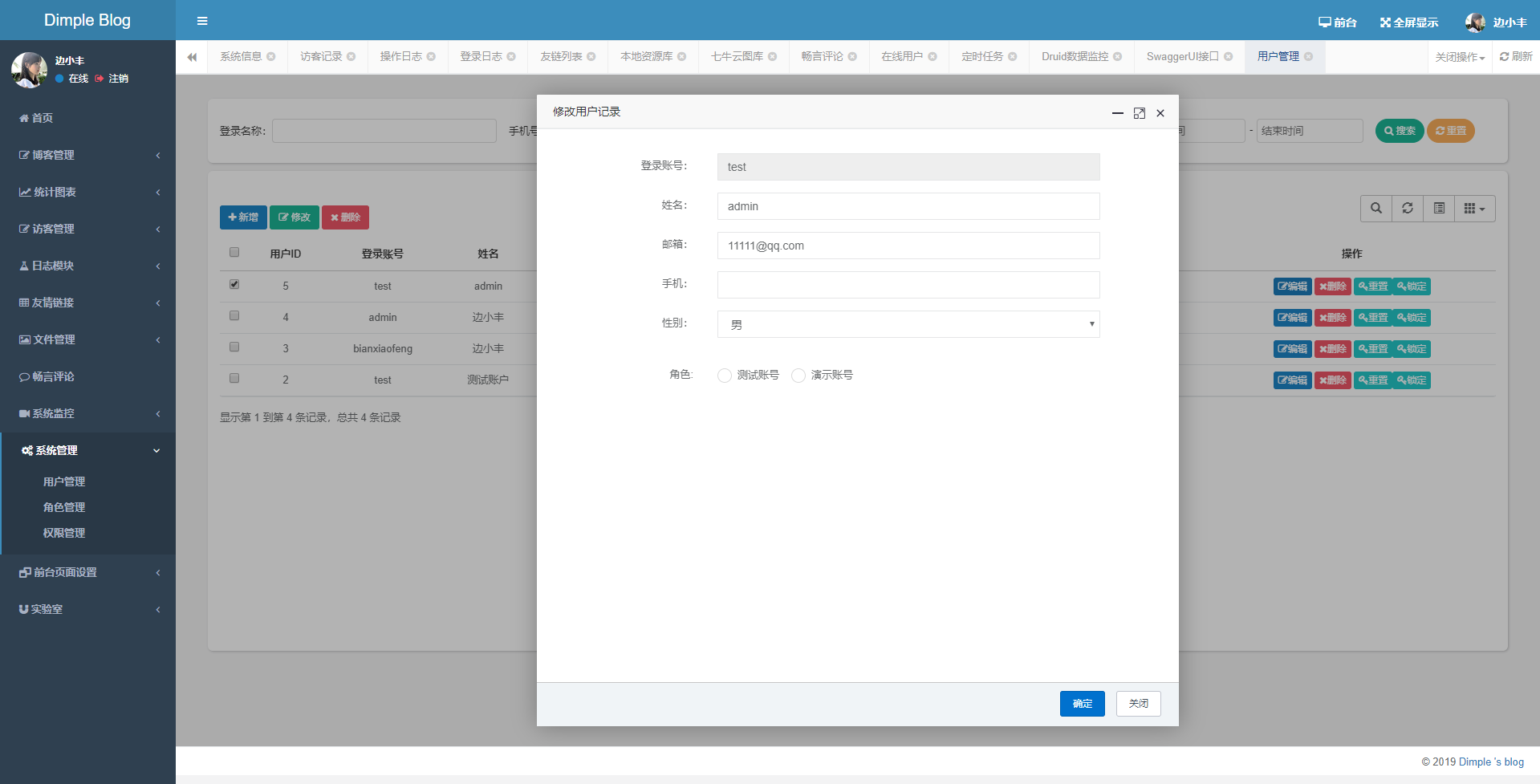Maximize the 修改用户记录 dialog
This screenshot has width=1540, height=784.
pyautogui.click(x=1140, y=113)
